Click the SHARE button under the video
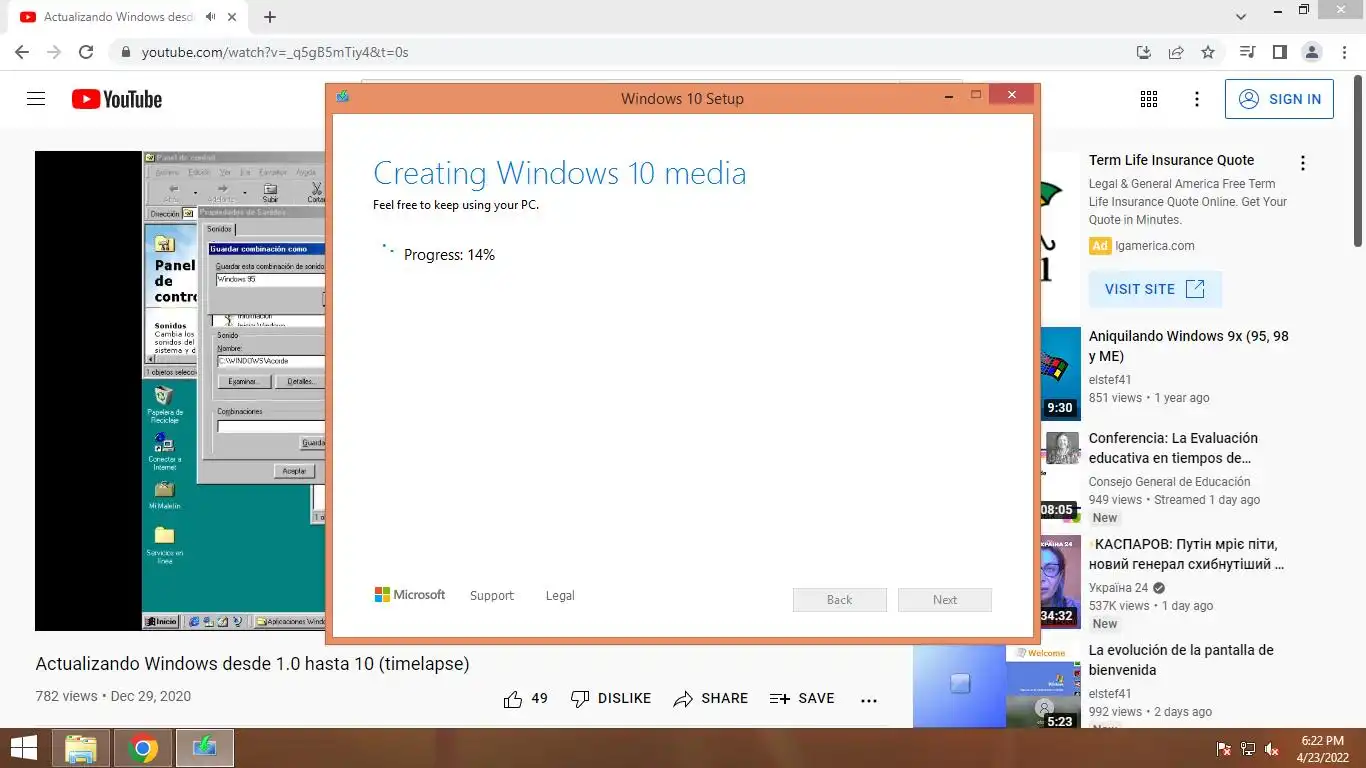 [x=710, y=699]
